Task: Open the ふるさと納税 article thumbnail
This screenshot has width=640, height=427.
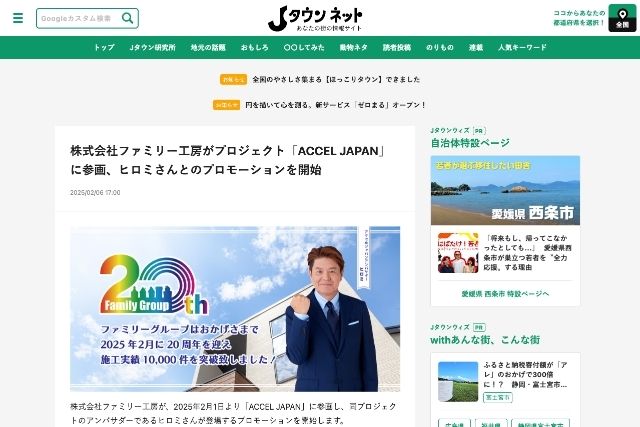Action: pos(458,382)
